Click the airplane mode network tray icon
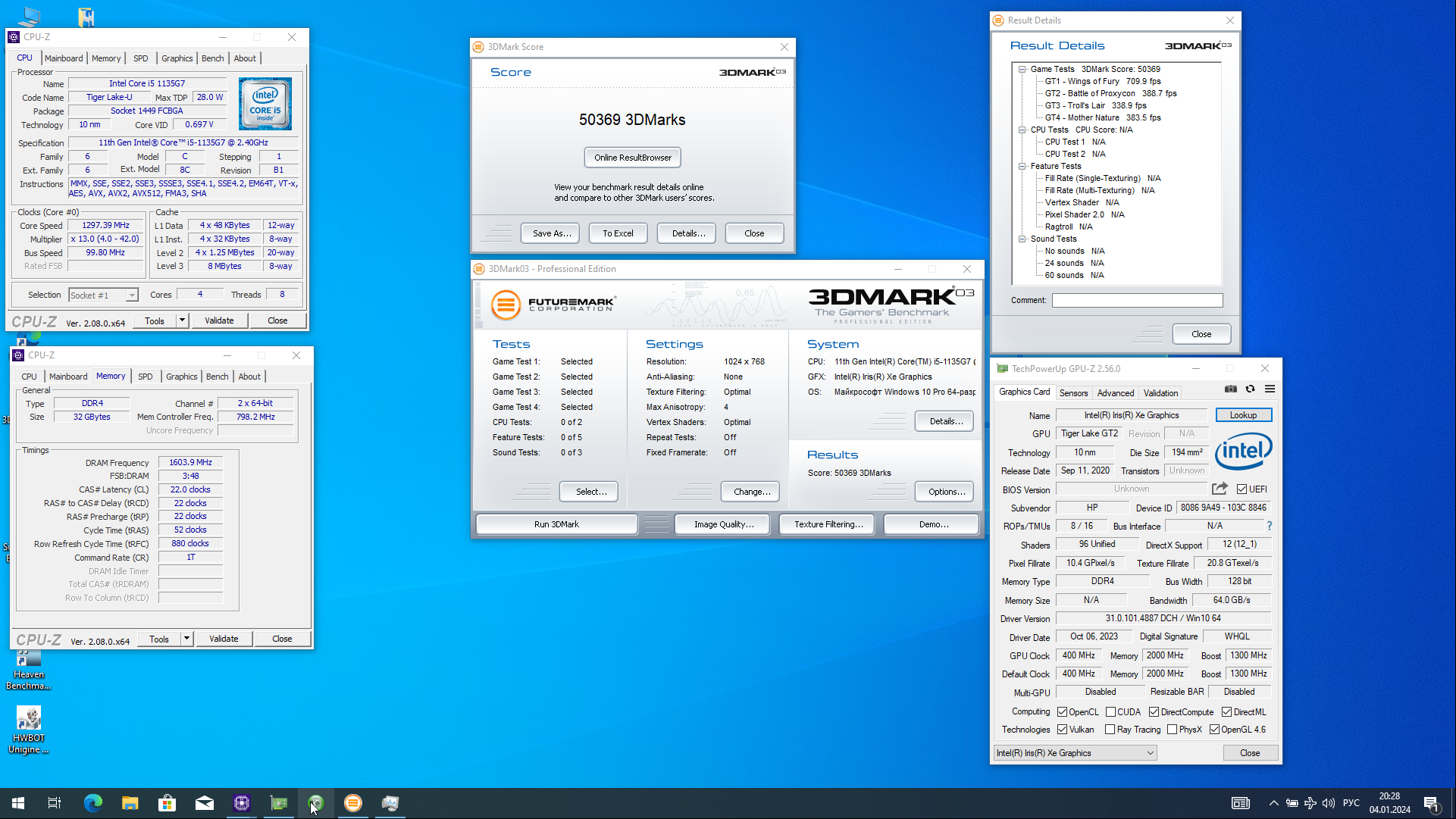This screenshot has width=1456, height=819. click(x=1310, y=803)
